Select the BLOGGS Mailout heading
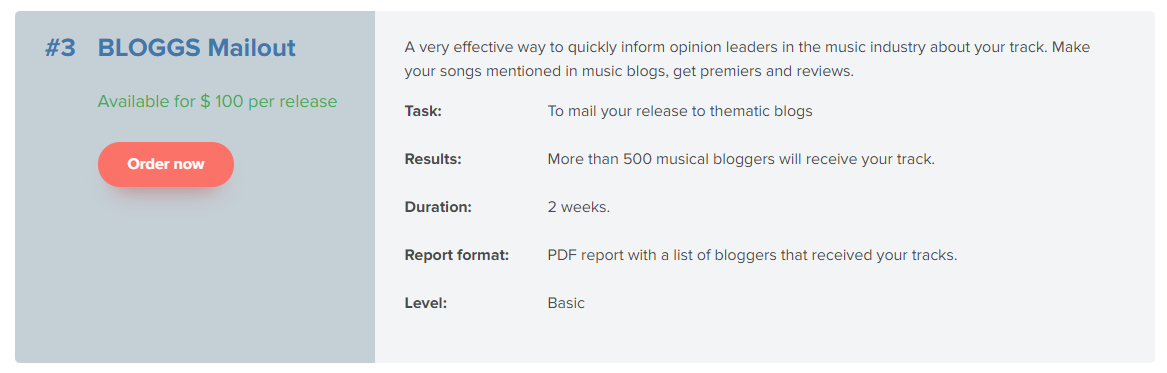Viewport: 1167px width, 373px height. click(x=196, y=48)
